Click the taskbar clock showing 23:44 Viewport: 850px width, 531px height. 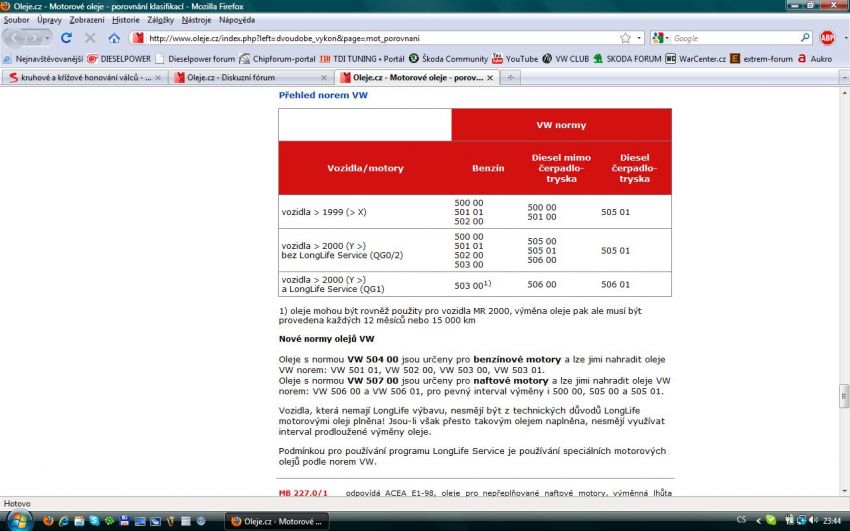[x=832, y=521]
